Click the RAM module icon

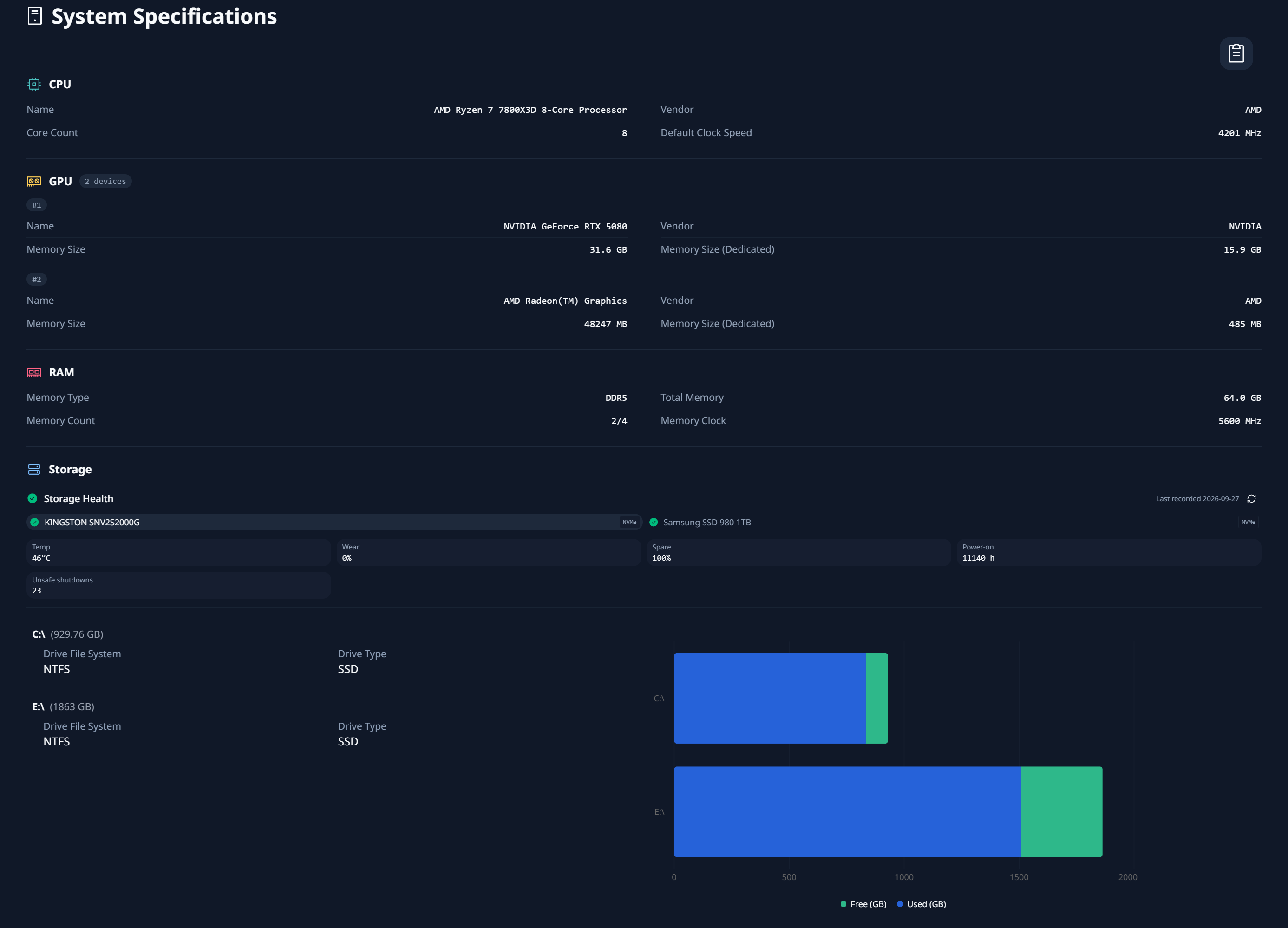[x=34, y=373]
